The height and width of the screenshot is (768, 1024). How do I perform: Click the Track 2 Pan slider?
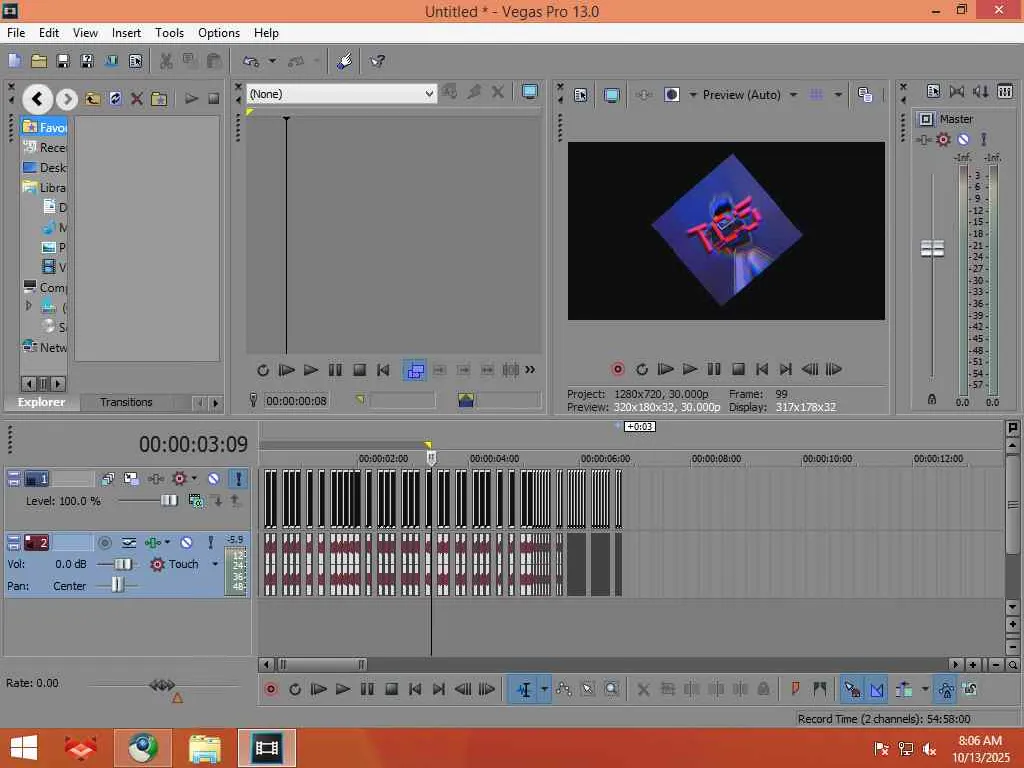[117, 586]
